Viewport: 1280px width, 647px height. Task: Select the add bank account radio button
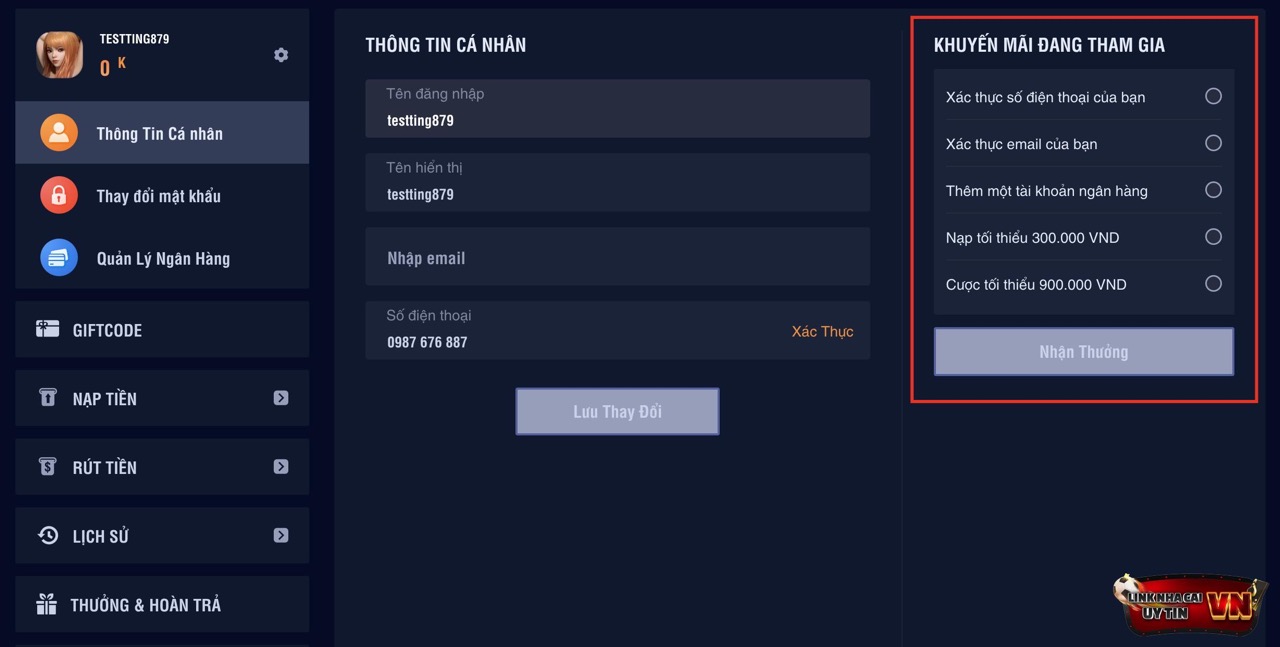tap(1213, 190)
